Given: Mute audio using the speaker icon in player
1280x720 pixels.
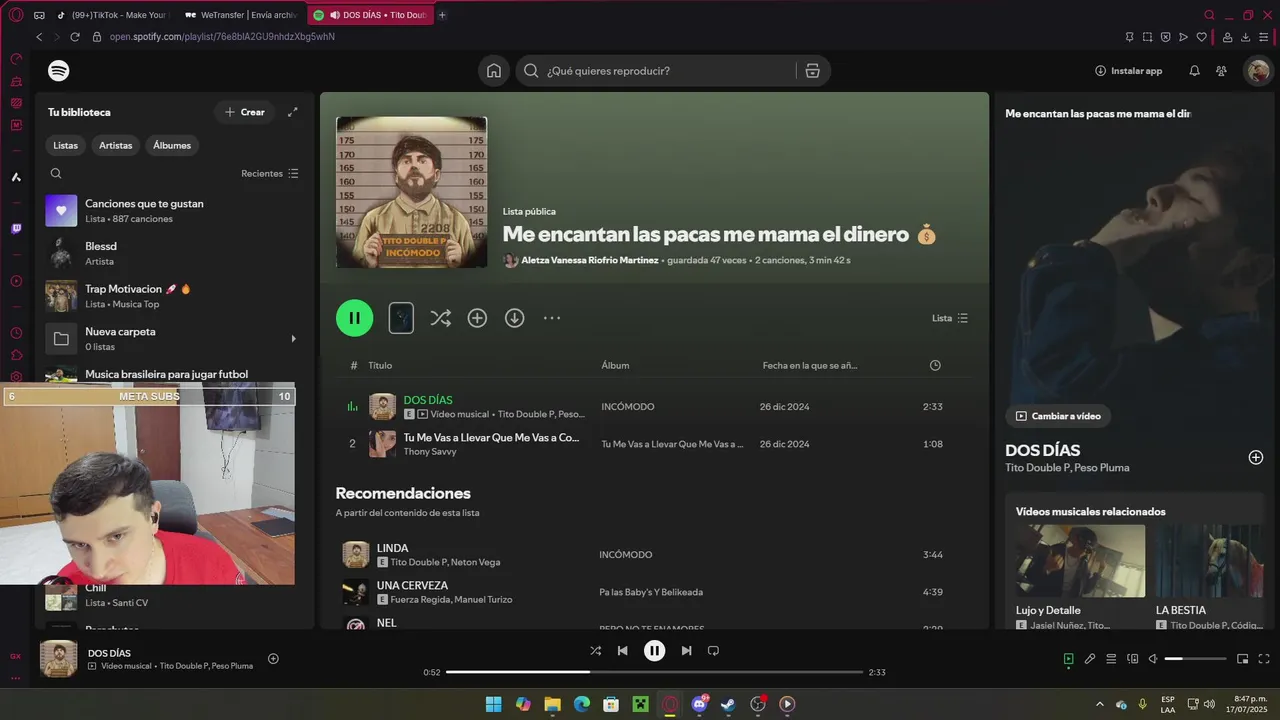Looking at the screenshot, I should pos(1153,659).
